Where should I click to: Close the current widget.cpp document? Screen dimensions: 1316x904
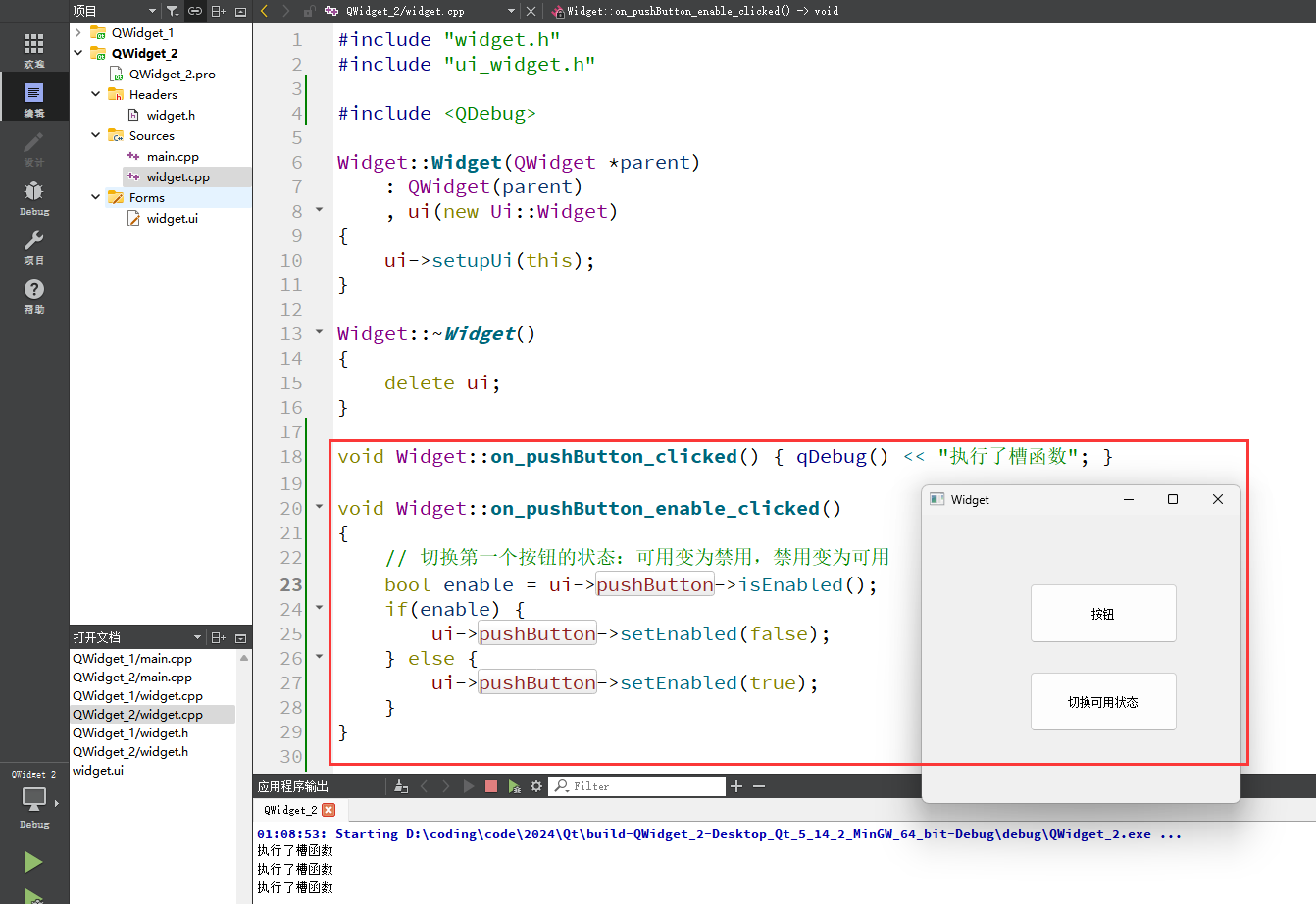coord(531,11)
